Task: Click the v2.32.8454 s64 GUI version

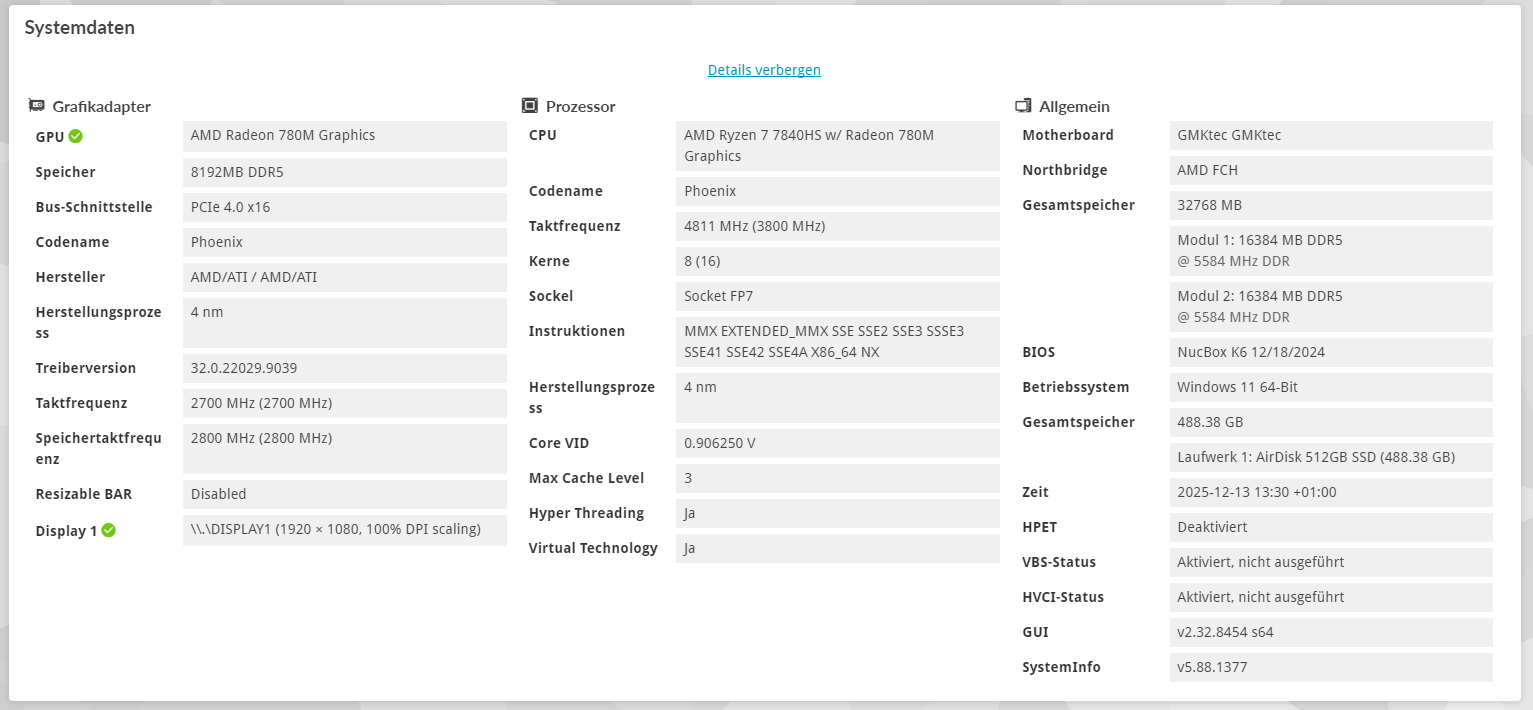Action: [1331, 632]
